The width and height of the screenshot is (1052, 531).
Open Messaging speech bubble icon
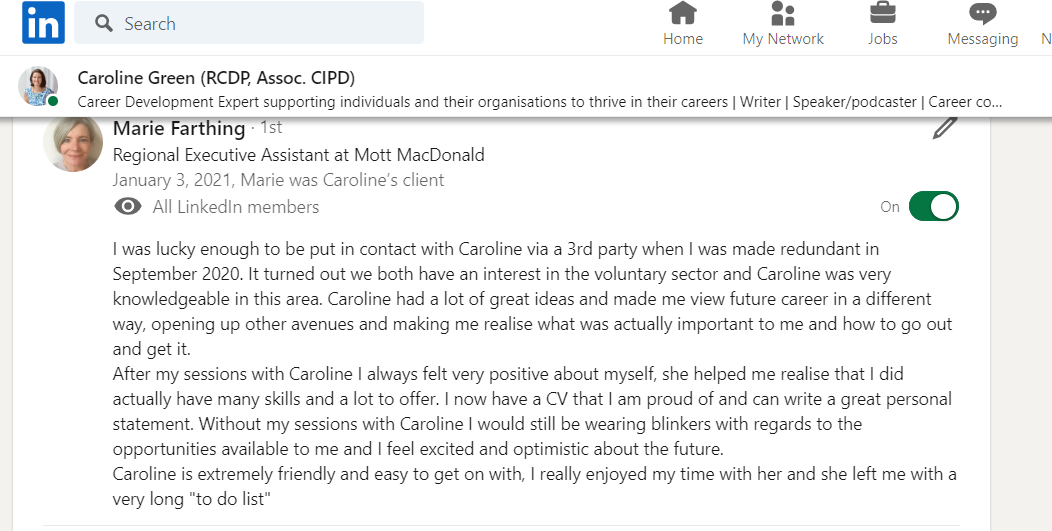click(982, 13)
